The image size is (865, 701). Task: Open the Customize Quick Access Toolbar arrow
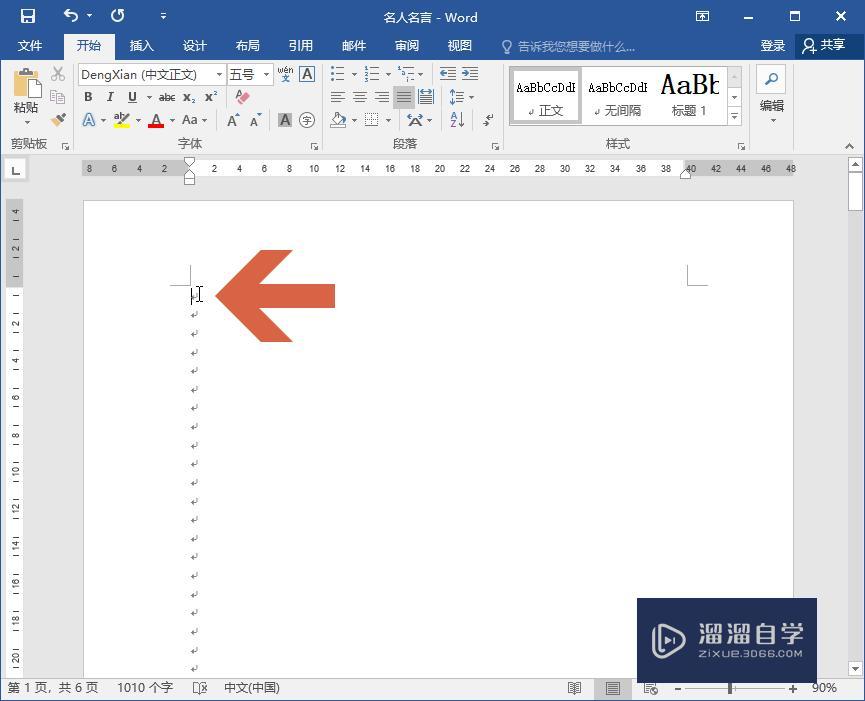[163, 16]
